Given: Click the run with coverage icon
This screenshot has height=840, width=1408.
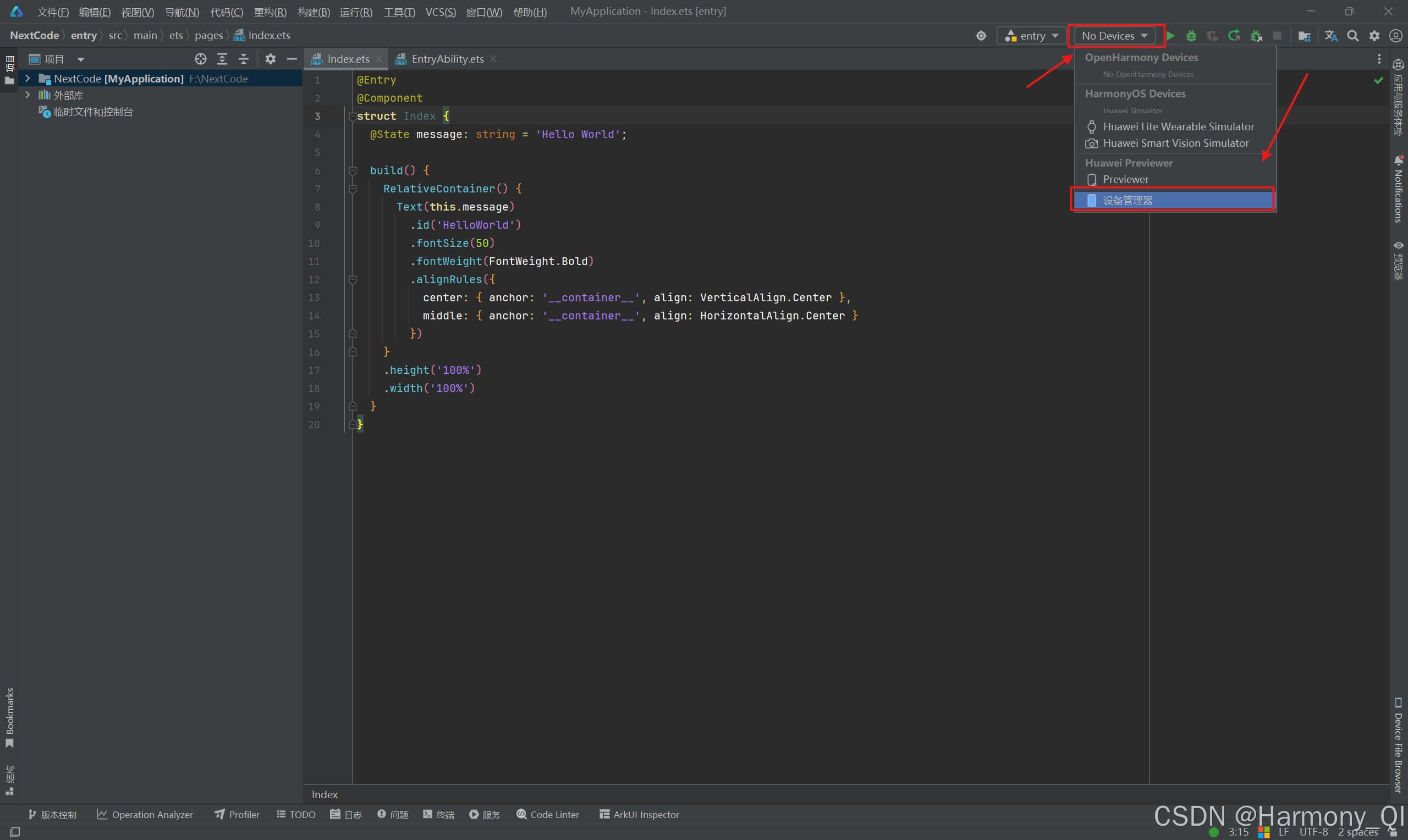Looking at the screenshot, I should pyautogui.click(x=1212, y=36).
